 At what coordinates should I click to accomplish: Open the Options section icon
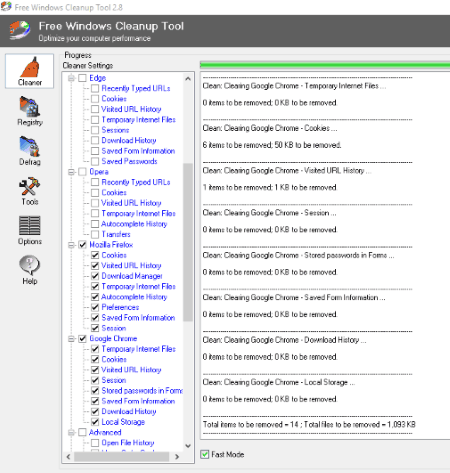[x=30, y=230]
